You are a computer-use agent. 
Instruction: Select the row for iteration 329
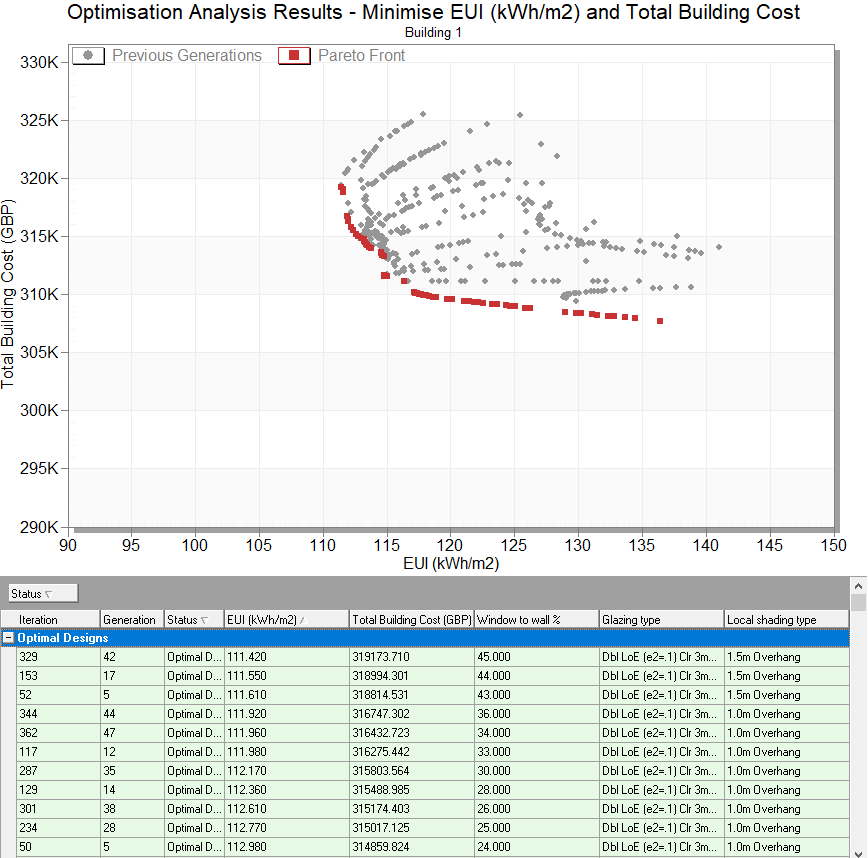(x=58, y=657)
